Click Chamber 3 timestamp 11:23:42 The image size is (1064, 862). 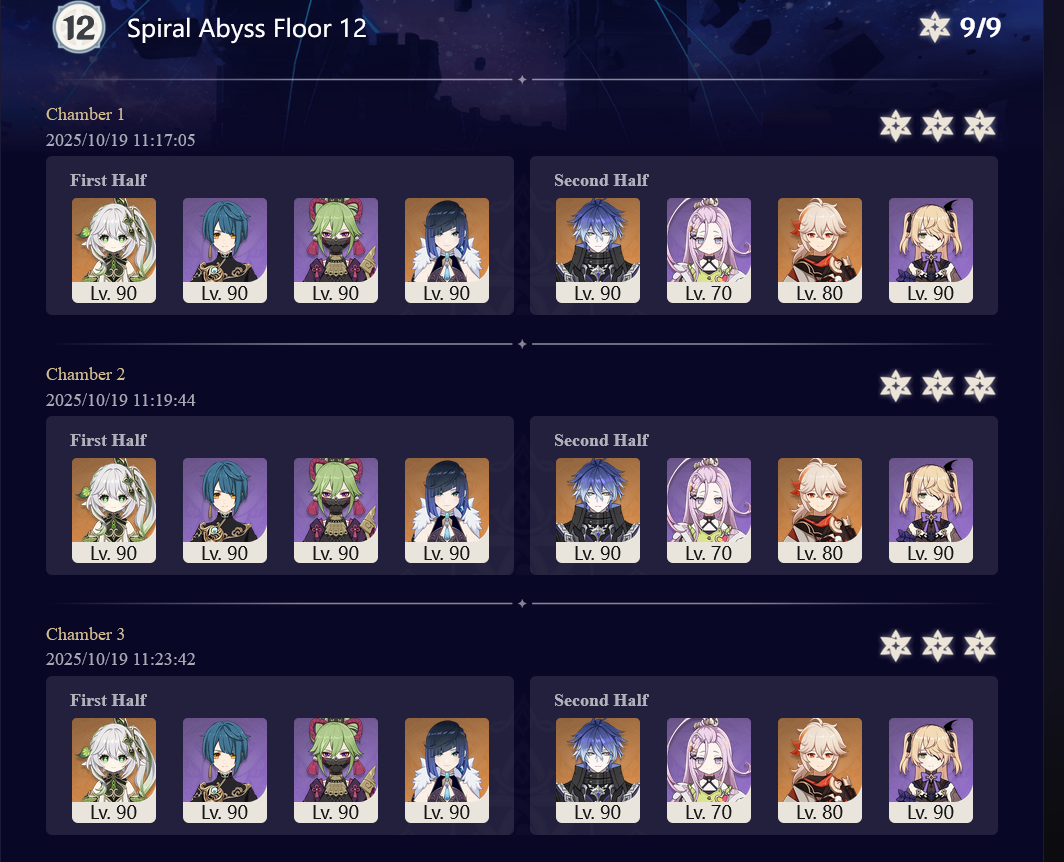(164, 659)
